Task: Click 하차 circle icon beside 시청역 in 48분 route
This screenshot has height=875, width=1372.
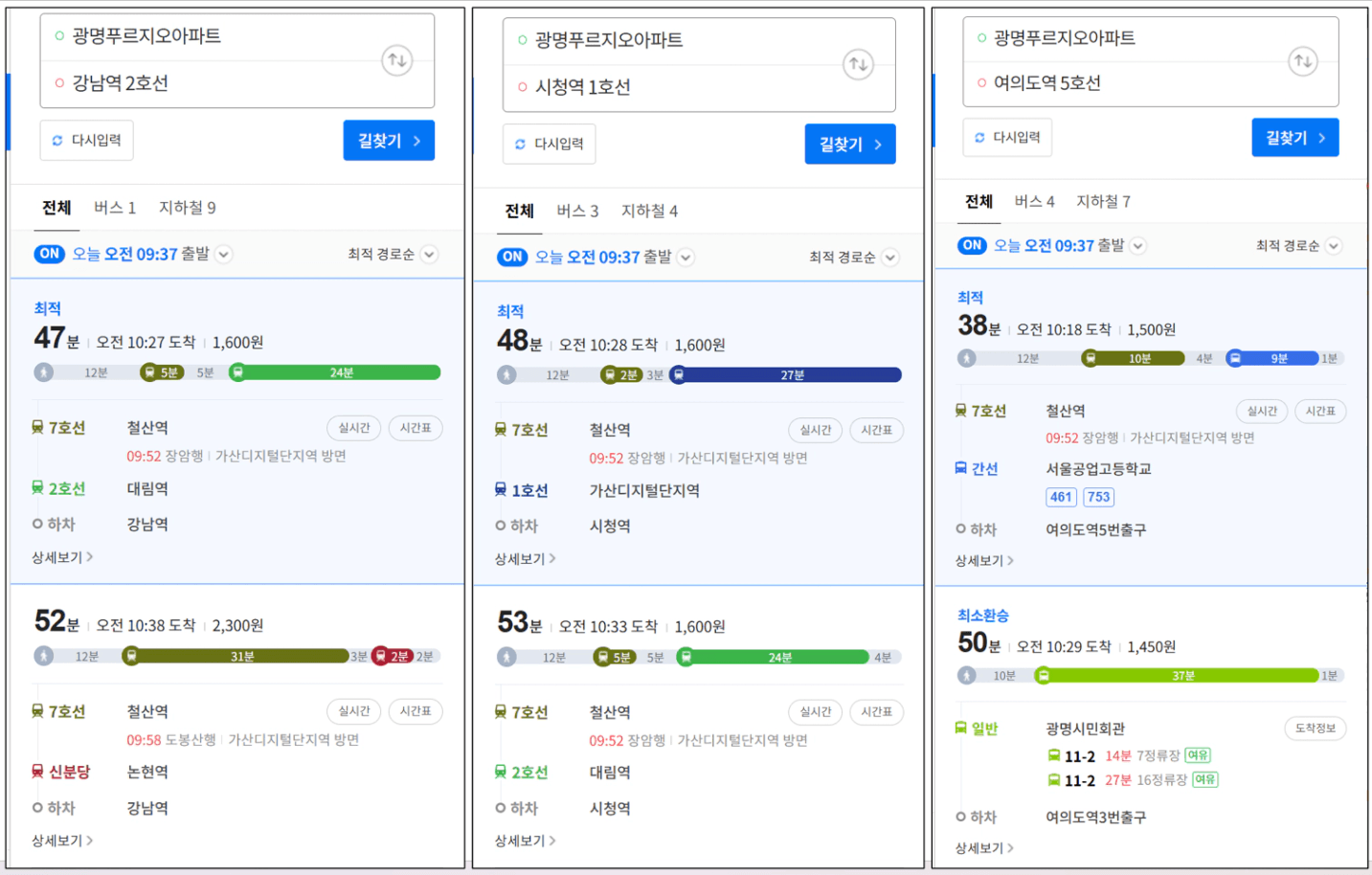Action: pyautogui.click(x=500, y=526)
